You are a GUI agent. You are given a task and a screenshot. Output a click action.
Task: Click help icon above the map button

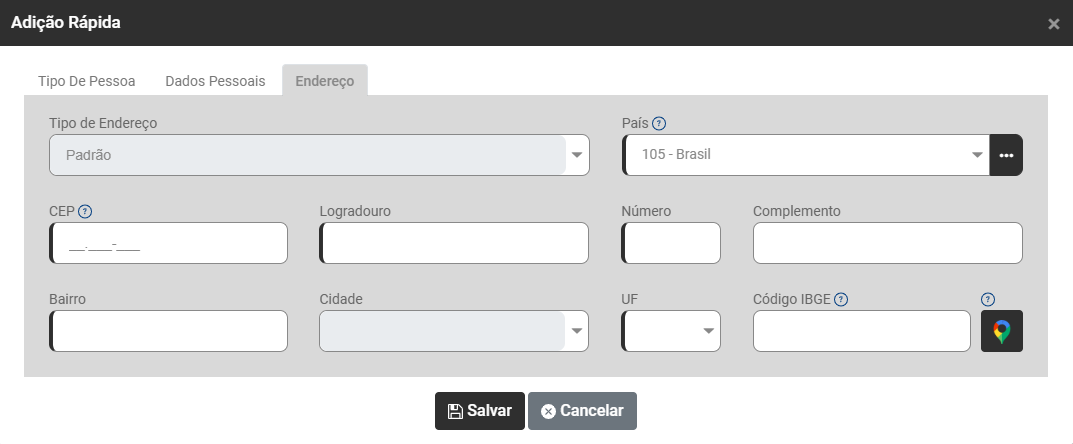988,299
